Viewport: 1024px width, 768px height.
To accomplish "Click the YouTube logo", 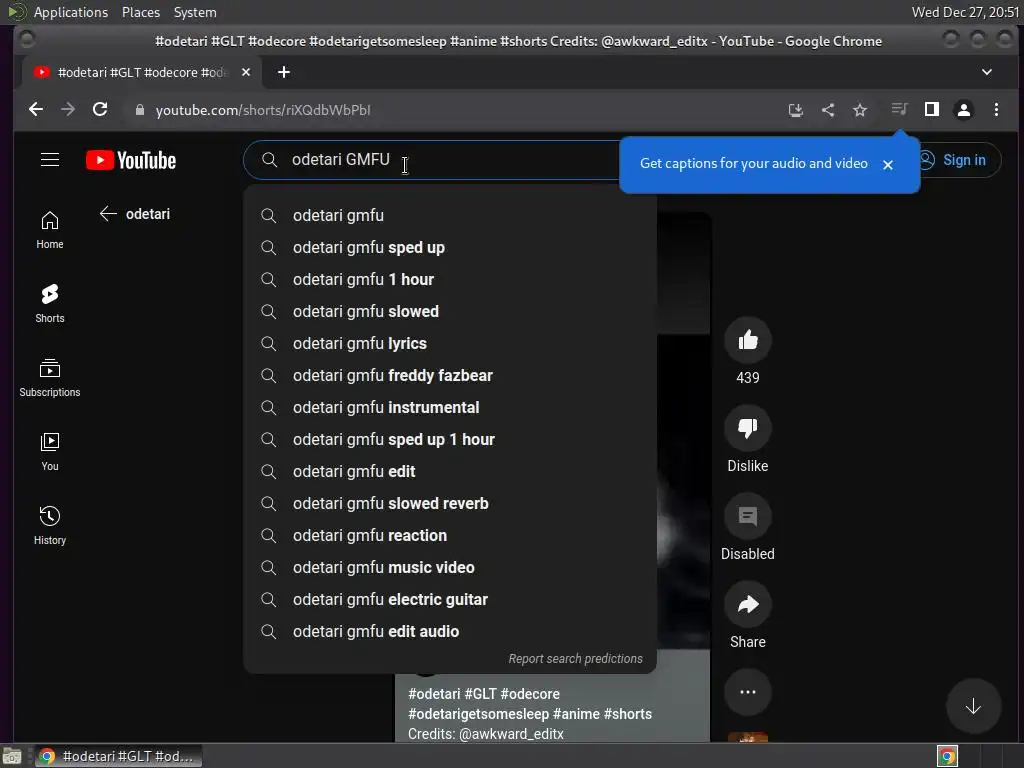I will pyautogui.click(x=131, y=160).
